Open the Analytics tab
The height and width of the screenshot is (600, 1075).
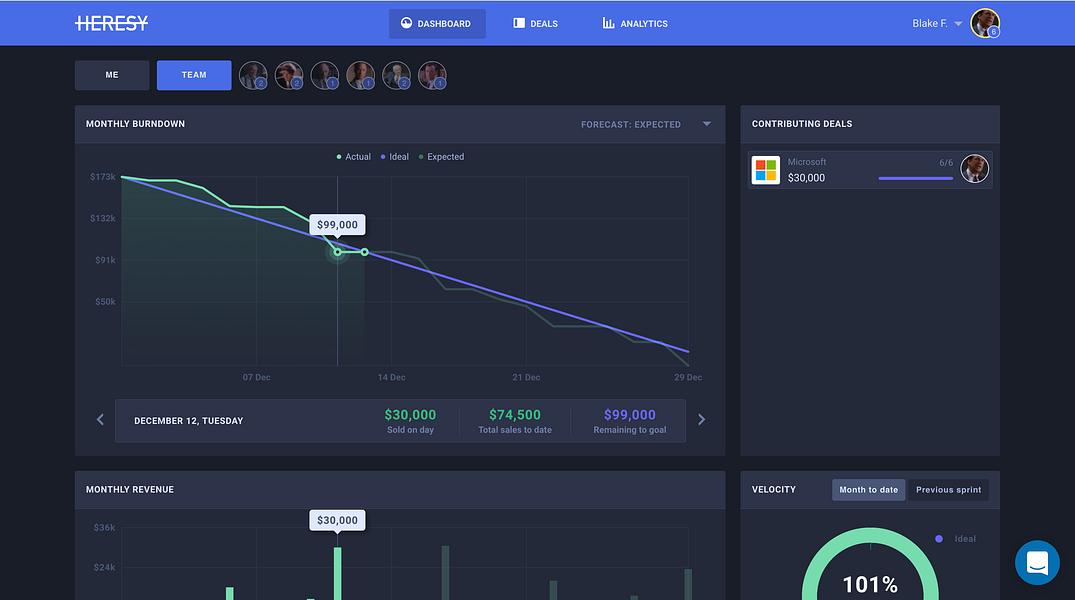pyautogui.click(x=635, y=23)
